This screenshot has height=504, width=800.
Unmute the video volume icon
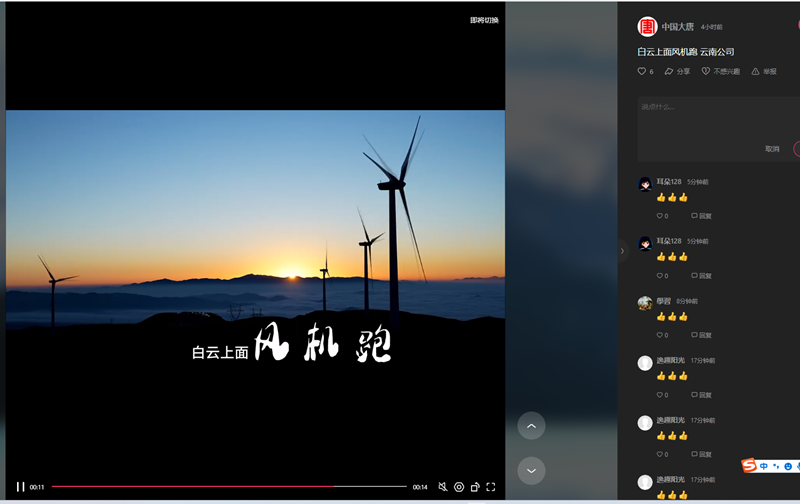[x=442, y=487]
